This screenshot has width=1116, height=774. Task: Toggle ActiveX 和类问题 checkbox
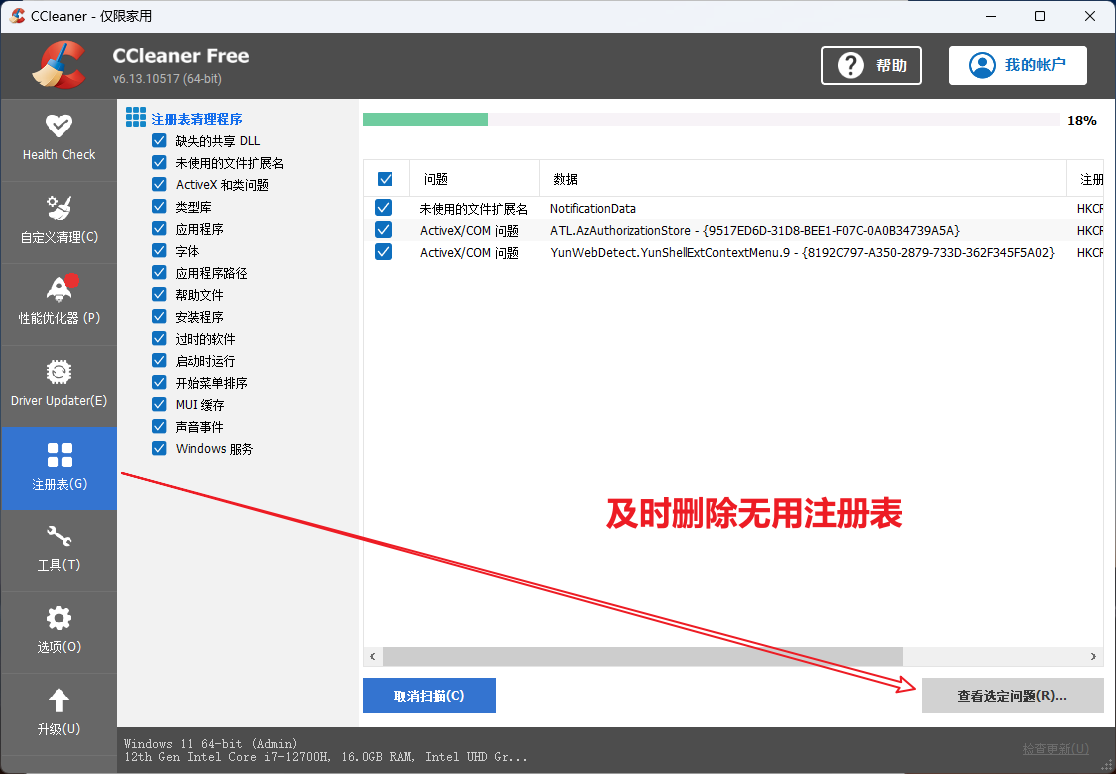pyautogui.click(x=159, y=184)
